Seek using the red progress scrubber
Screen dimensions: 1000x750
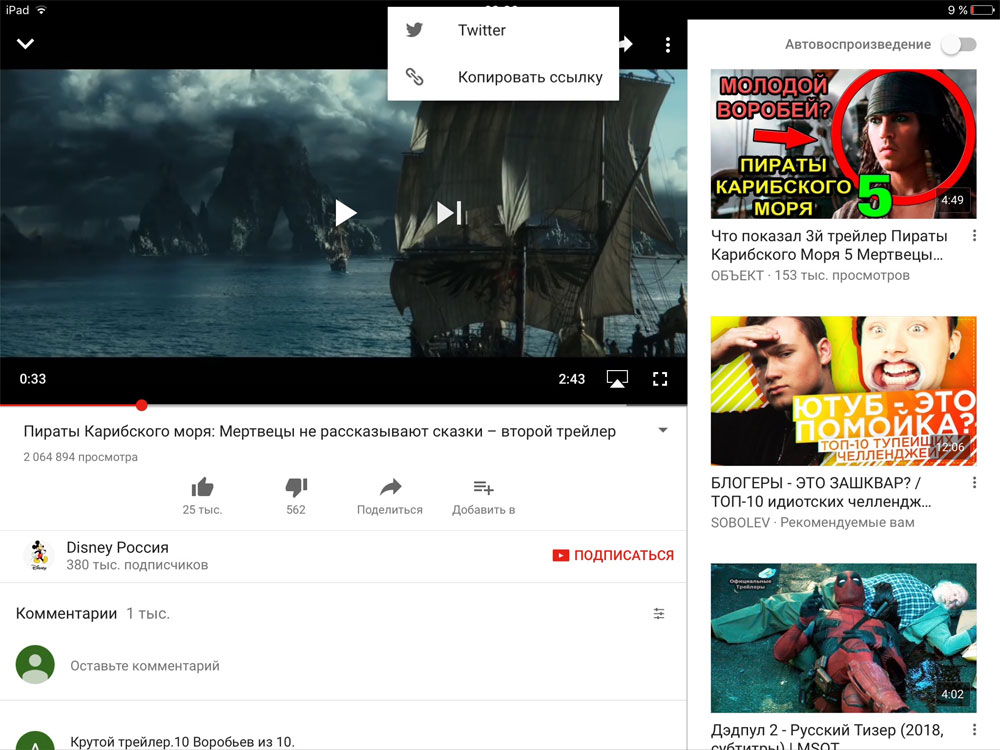142,405
